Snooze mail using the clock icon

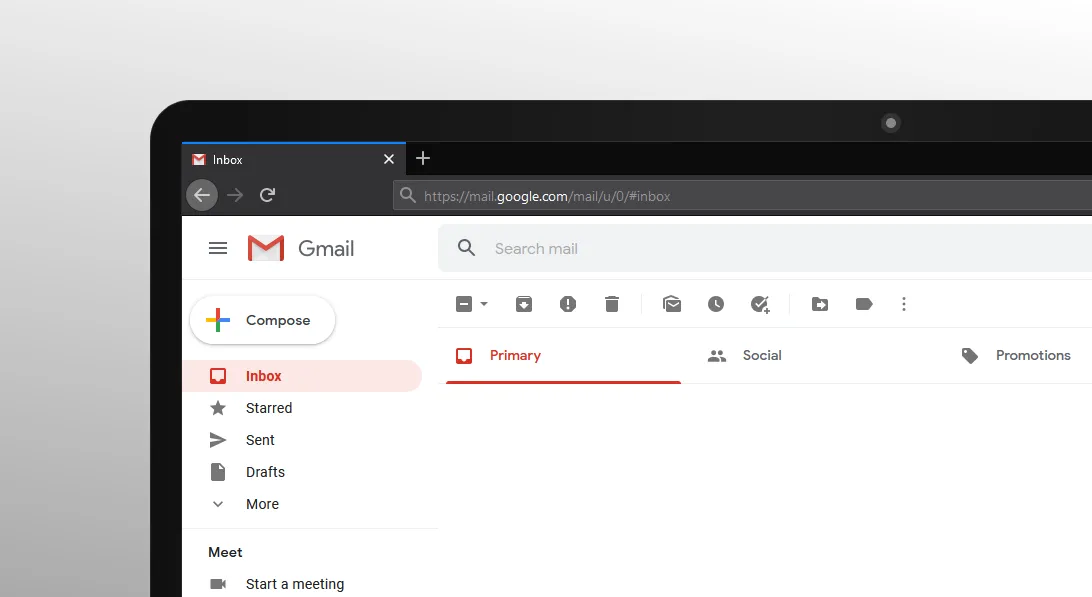pyautogui.click(x=716, y=304)
